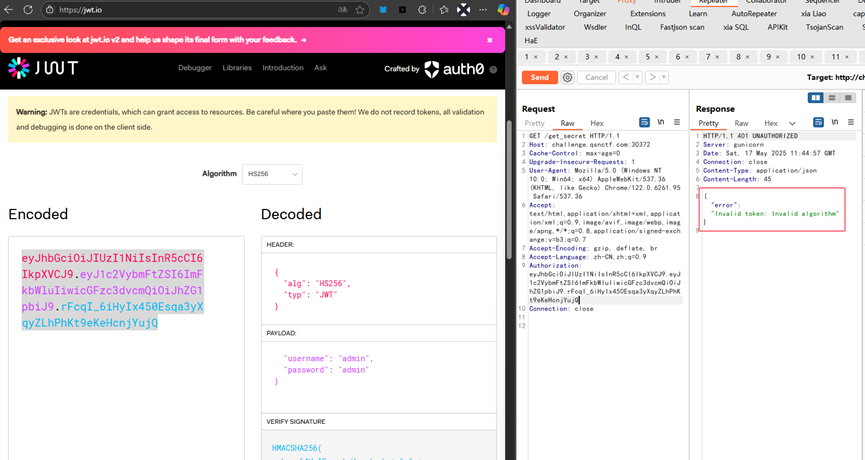Click the profile avatar icon in browser toolbar
Viewport: 865px width, 460px height.
464,10
